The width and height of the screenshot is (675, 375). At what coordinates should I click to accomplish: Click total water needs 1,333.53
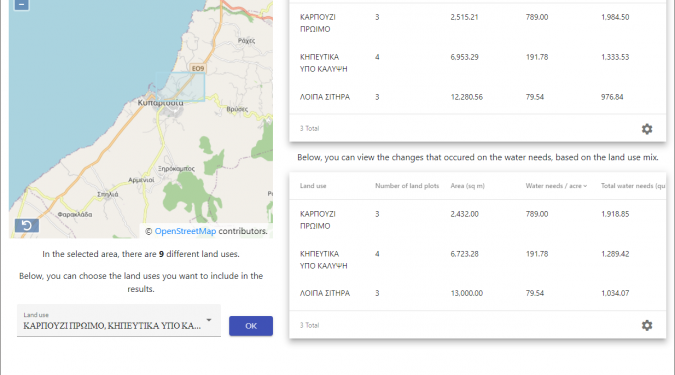pyautogui.click(x=615, y=57)
